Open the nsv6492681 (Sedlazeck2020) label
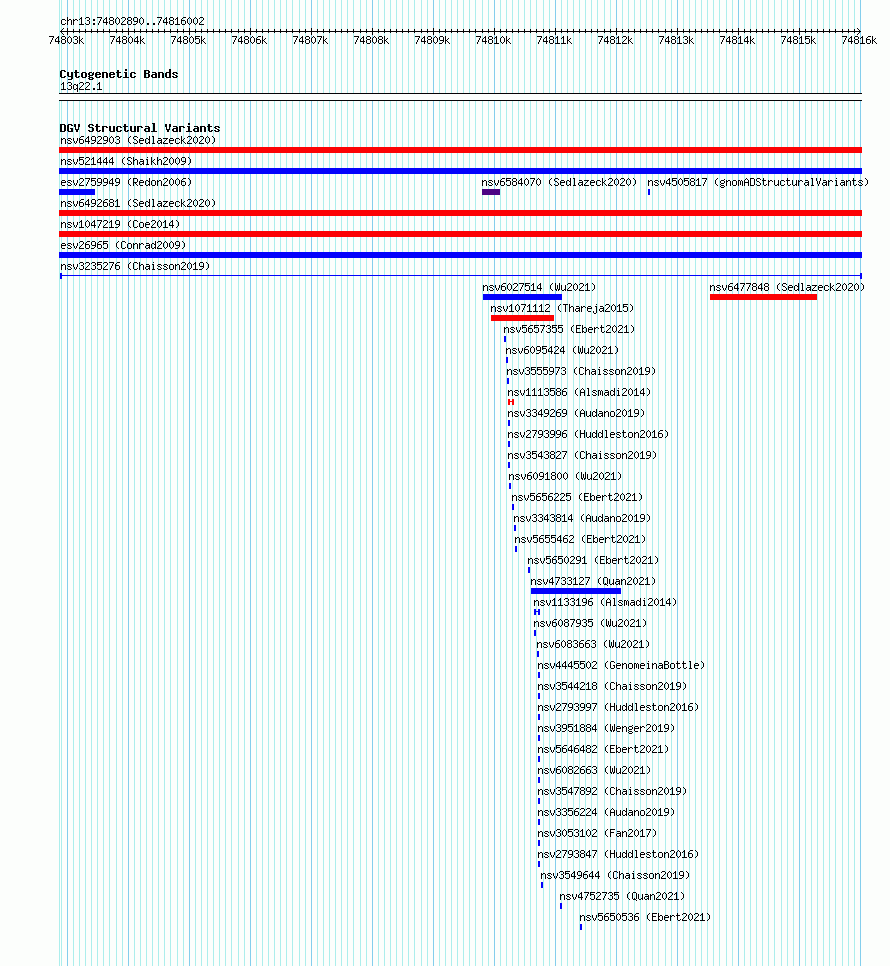Image resolution: width=890 pixels, height=966 pixels. tap(138, 203)
